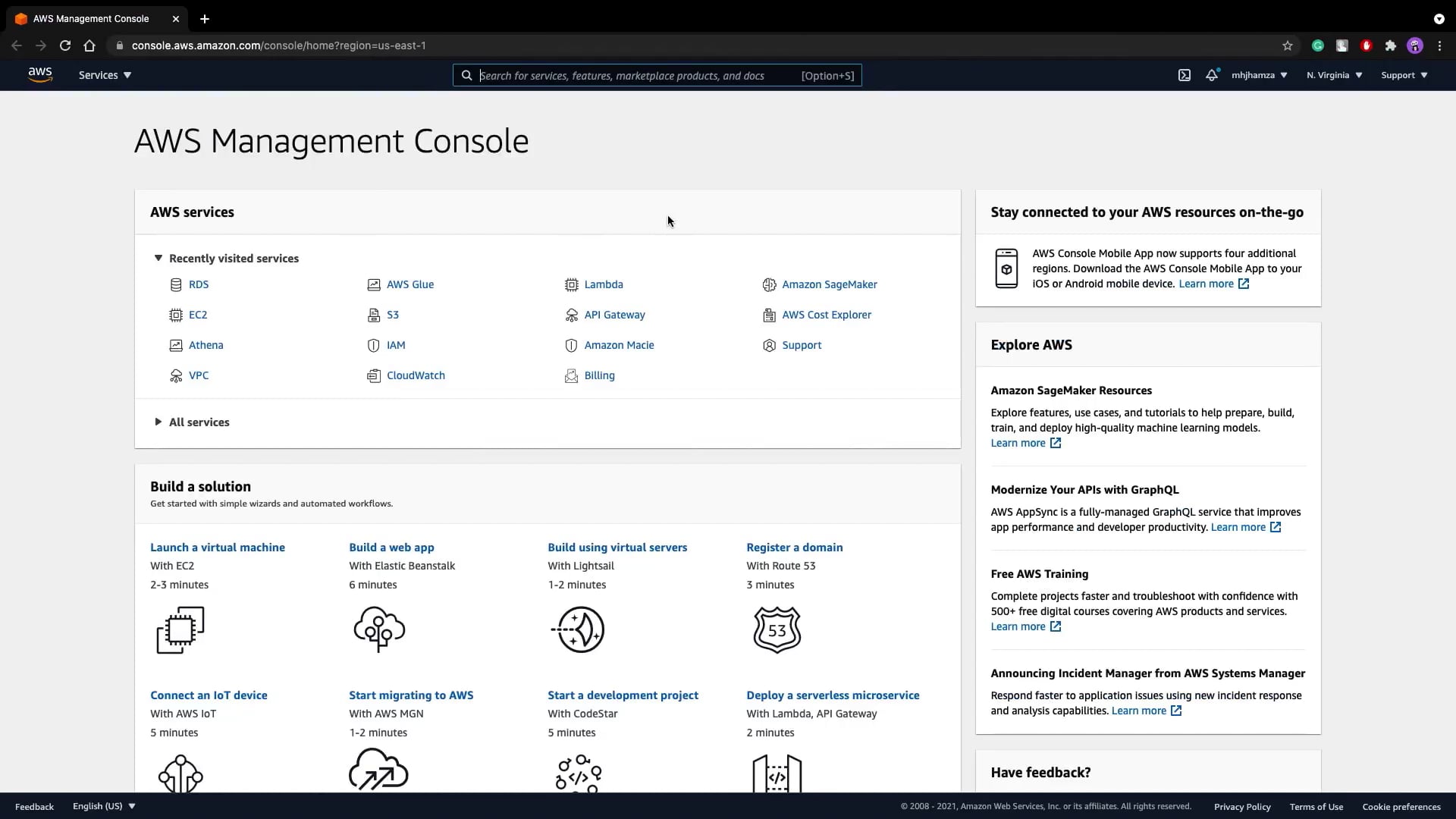
Task: Open the English (US) language dropdown
Action: pos(104,806)
